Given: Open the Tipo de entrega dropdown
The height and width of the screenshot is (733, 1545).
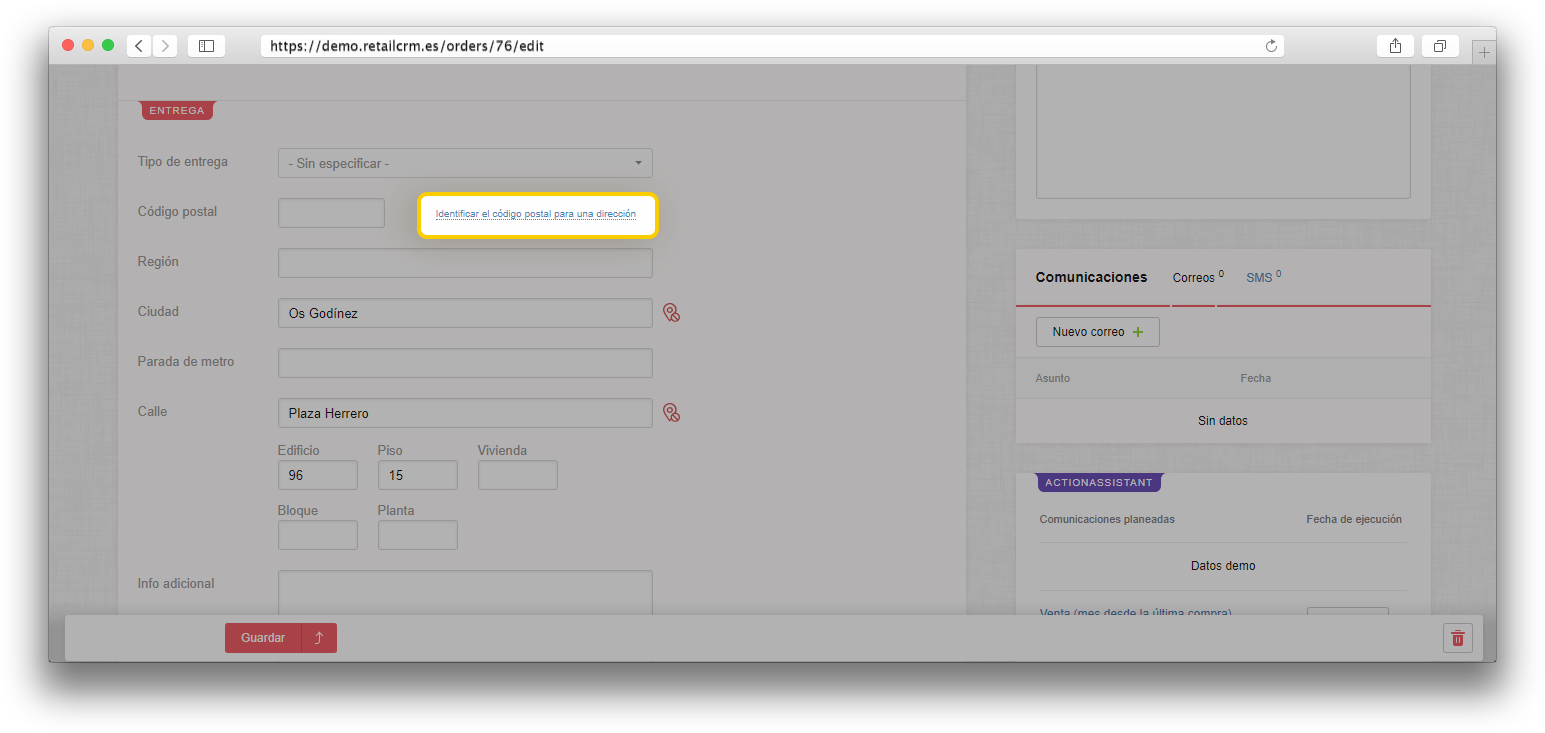Looking at the screenshot, I should coord(465,163).
